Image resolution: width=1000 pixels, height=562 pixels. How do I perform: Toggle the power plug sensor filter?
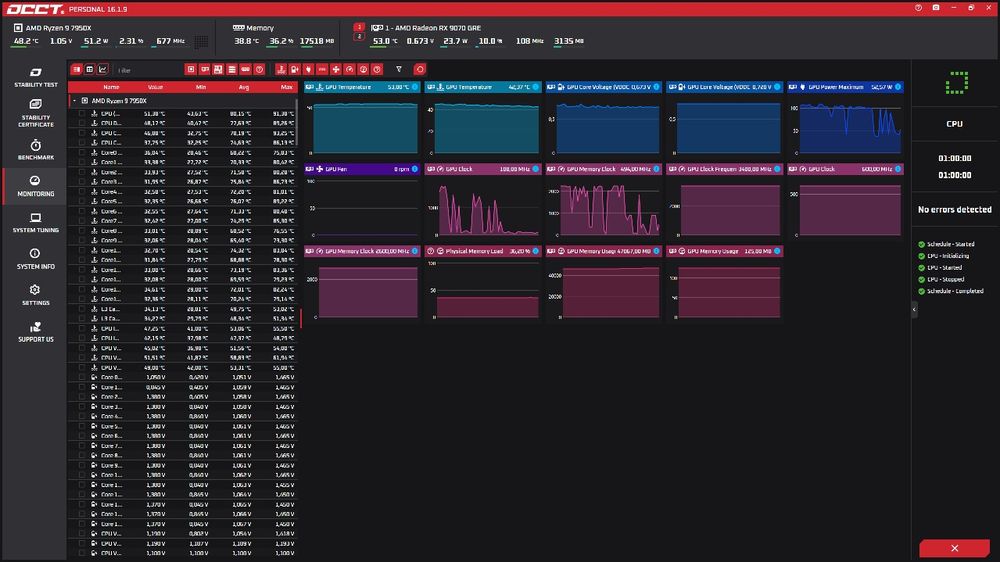309,70
